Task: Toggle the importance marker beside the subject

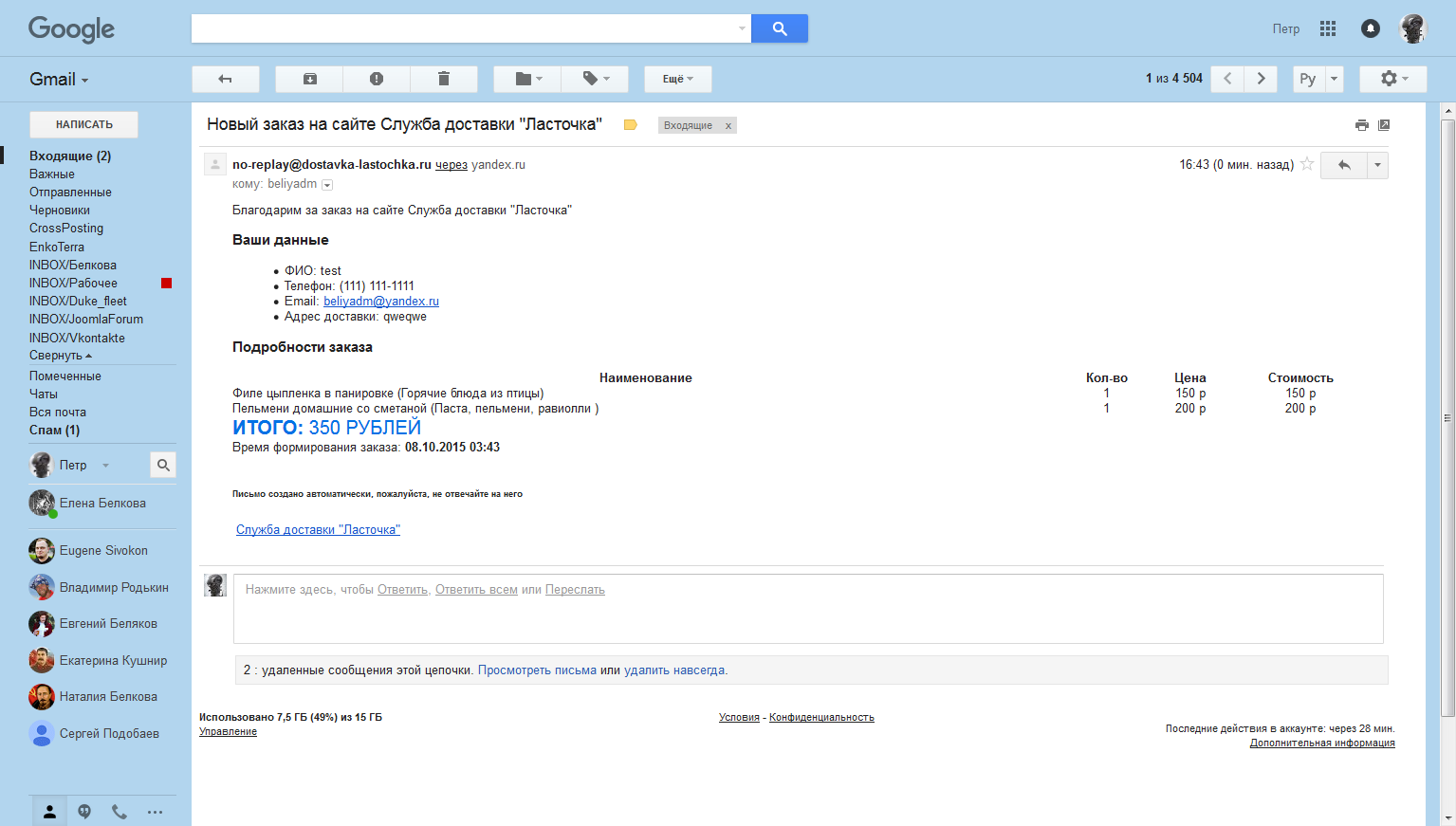Action: coord(630,125)
